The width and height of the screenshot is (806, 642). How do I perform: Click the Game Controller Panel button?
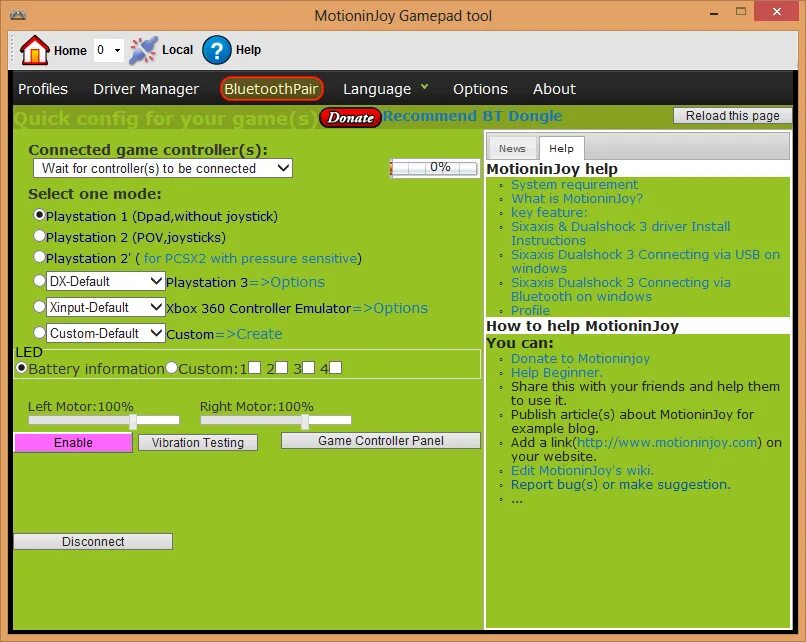click(x=381, y=441)
